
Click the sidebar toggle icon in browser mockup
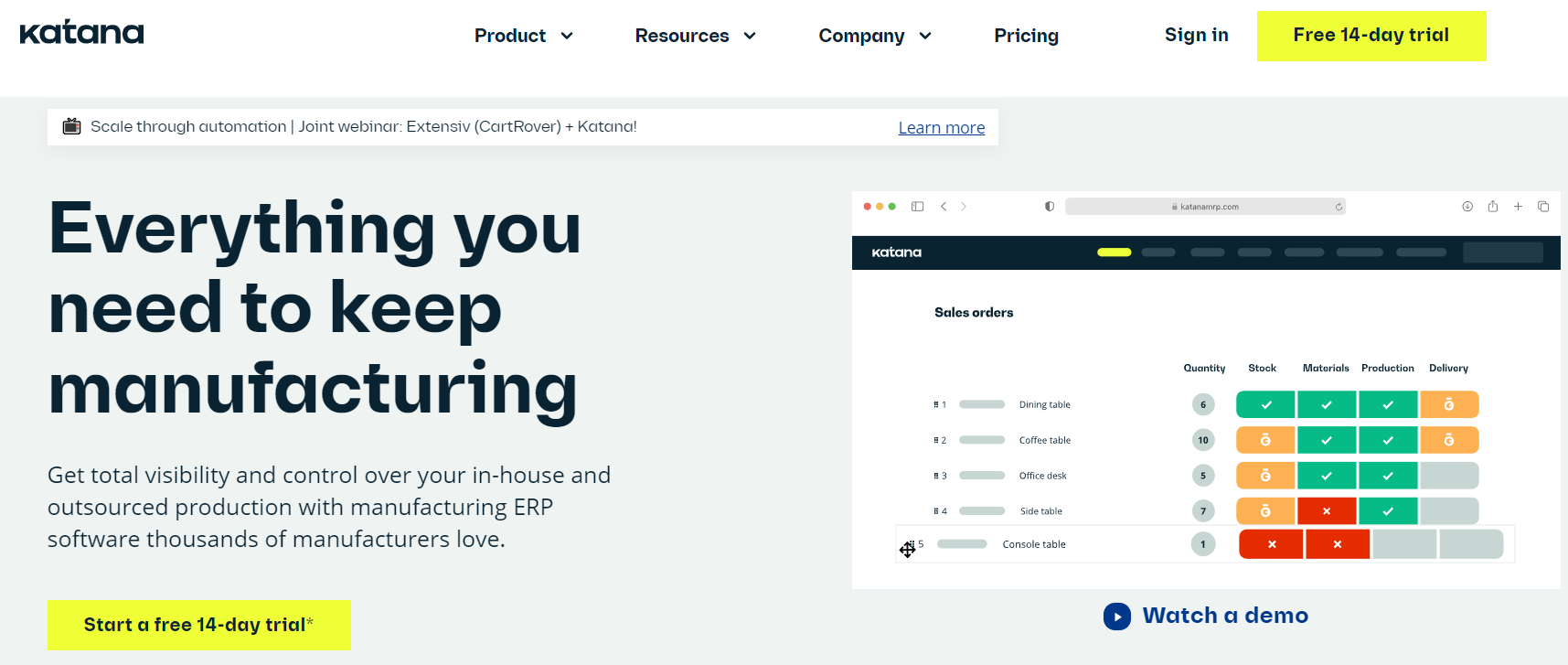(917, 207)
